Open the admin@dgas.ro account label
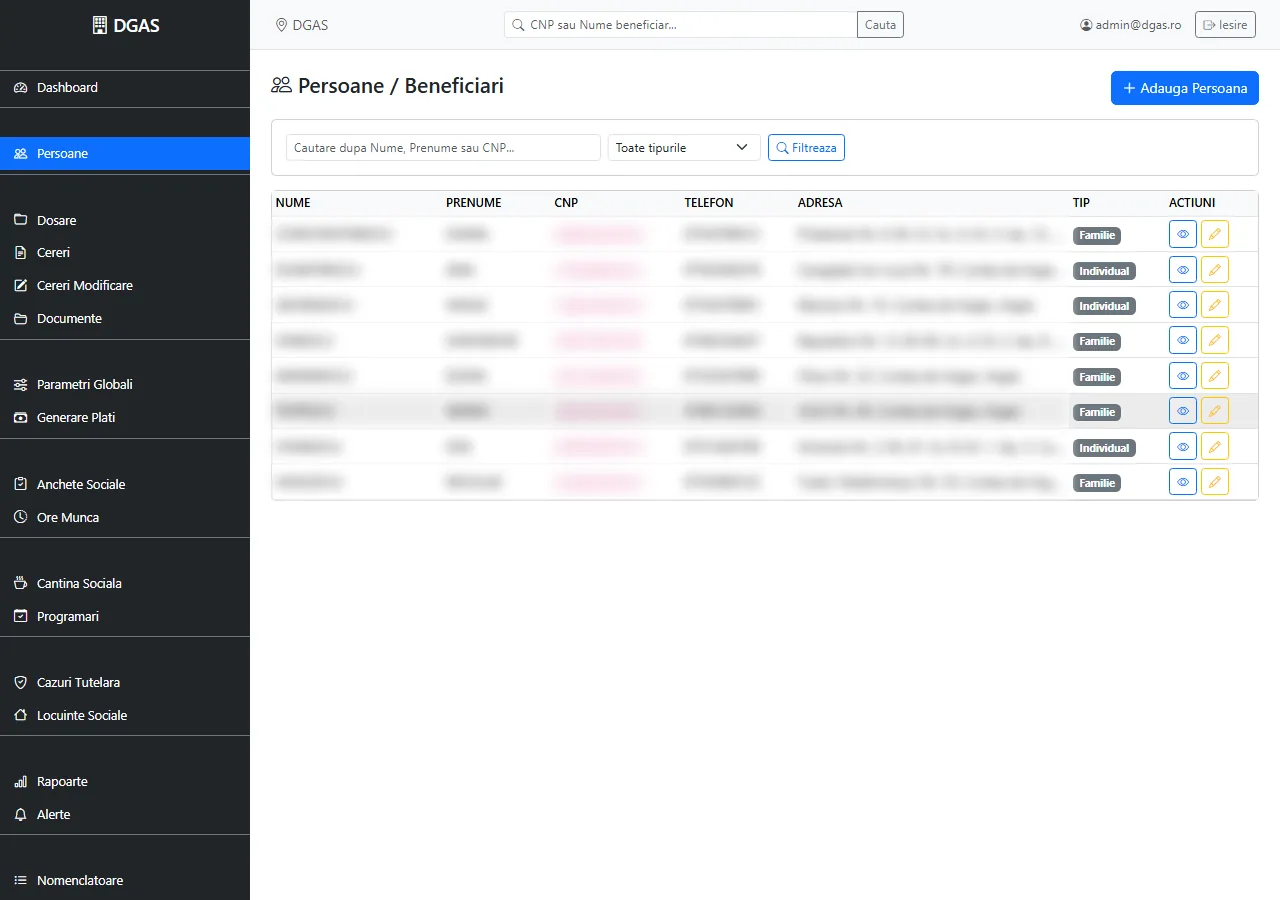Screen dimensions: 1280x900 click(x=1131, y=25)
